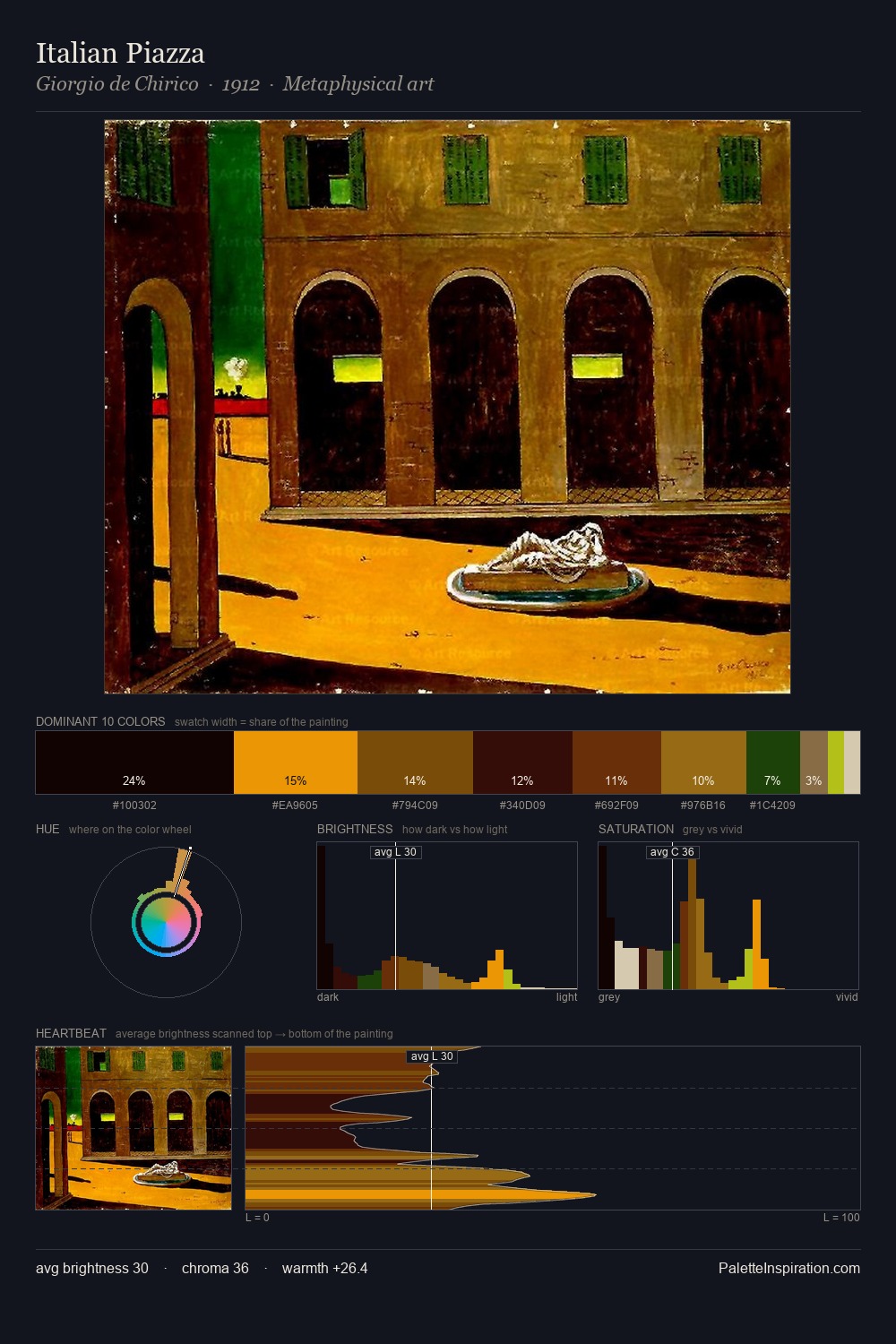Pick the orange 15% color swatch

click(x=296, y=762)
